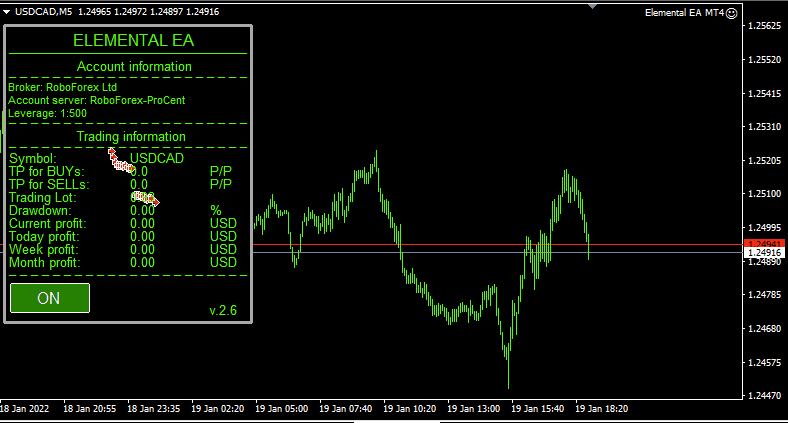Click the 'Trading Lot:' label
This screenshot has height=423, width=788.
click(x=43, y=197)
